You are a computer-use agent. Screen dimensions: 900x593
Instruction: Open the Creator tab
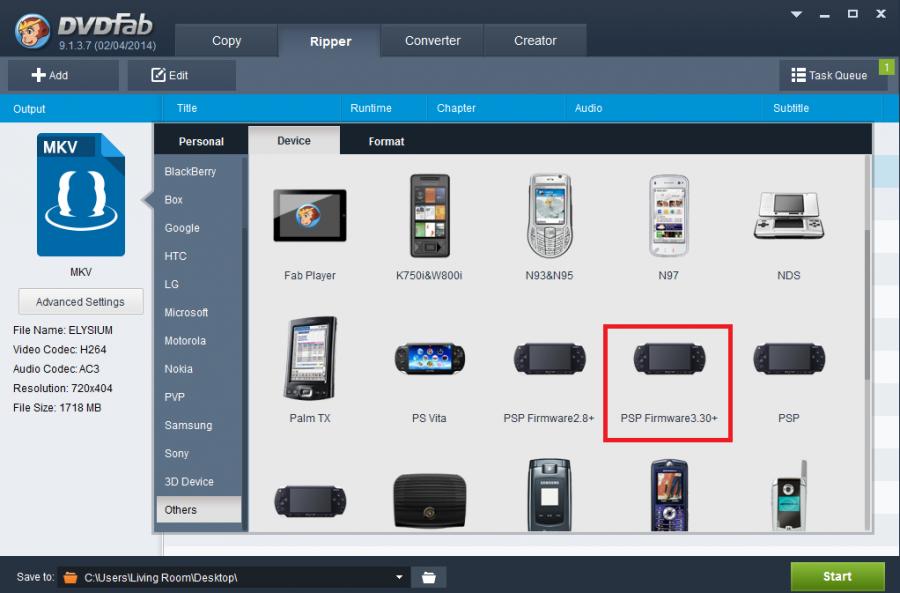tap(535, 41)
